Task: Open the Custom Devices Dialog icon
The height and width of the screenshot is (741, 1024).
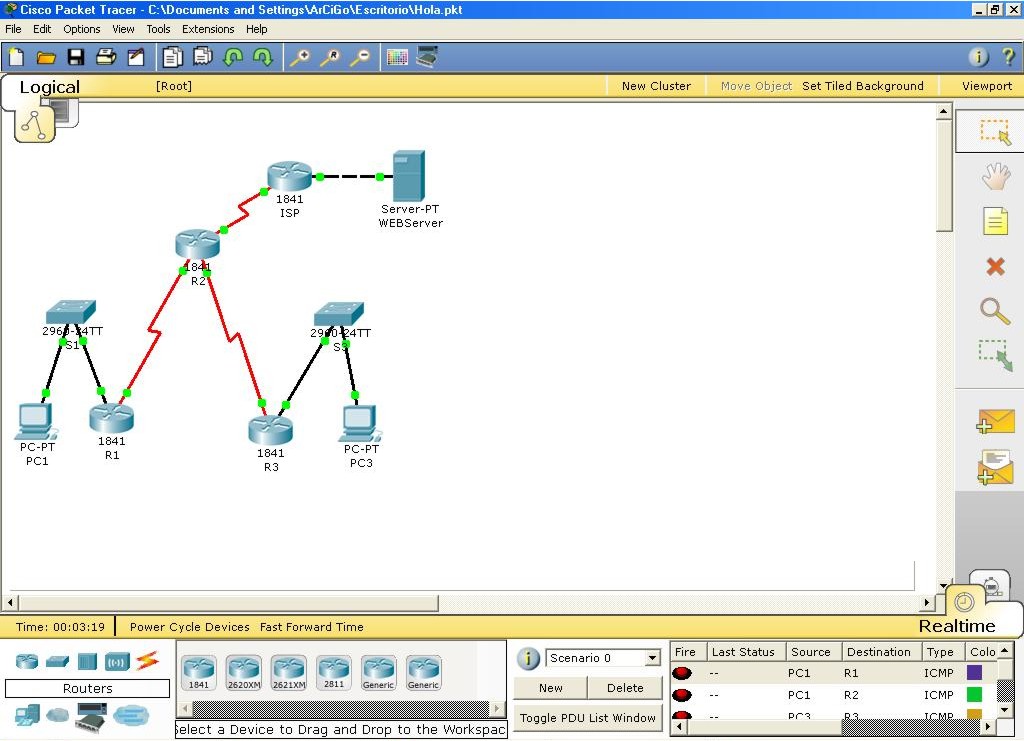Action: pyautogui.click(x=427, y=57)
